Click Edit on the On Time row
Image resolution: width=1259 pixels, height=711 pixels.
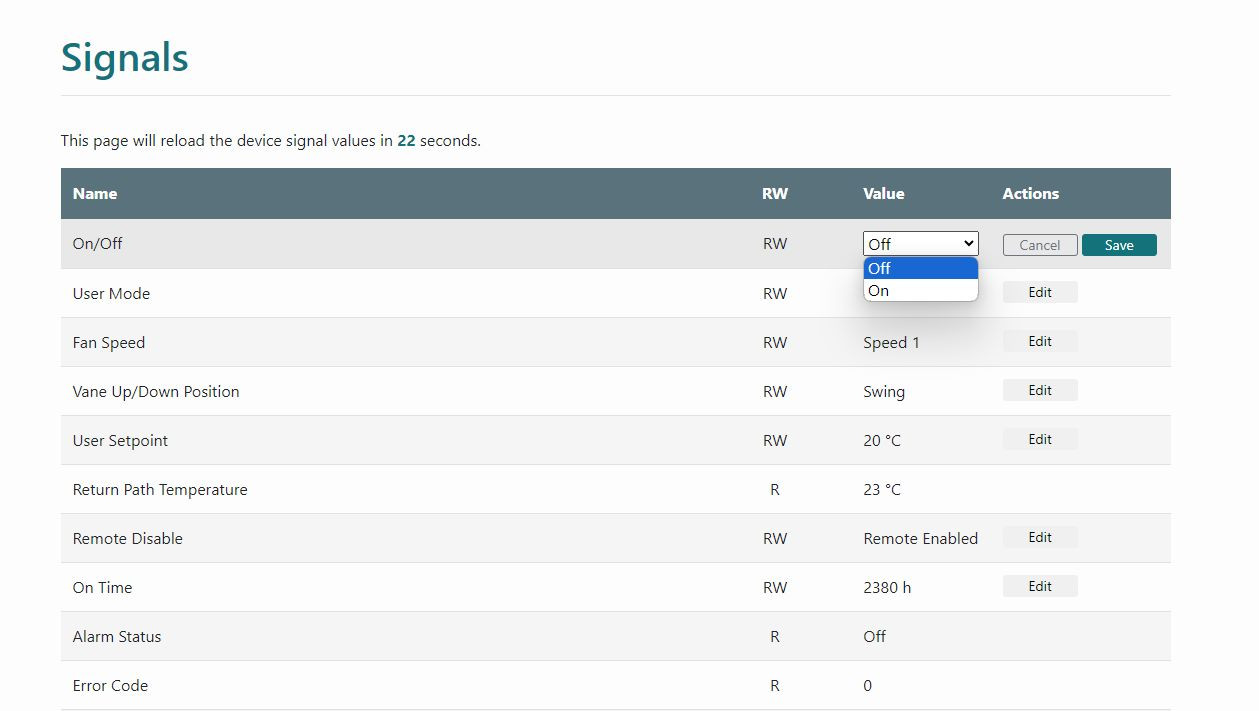[1040, 586]
